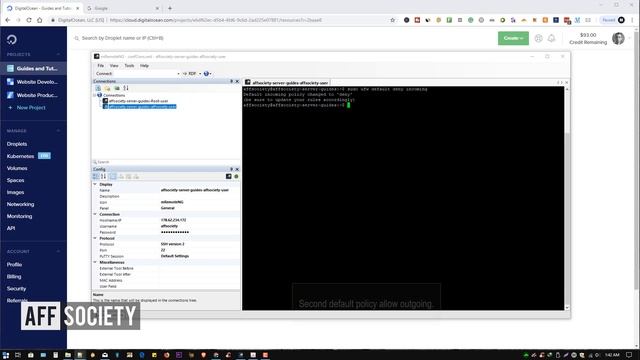640x360 pixels.
Task: Open the File menu in mRemoteNG
Action: (x=100, y=66)
